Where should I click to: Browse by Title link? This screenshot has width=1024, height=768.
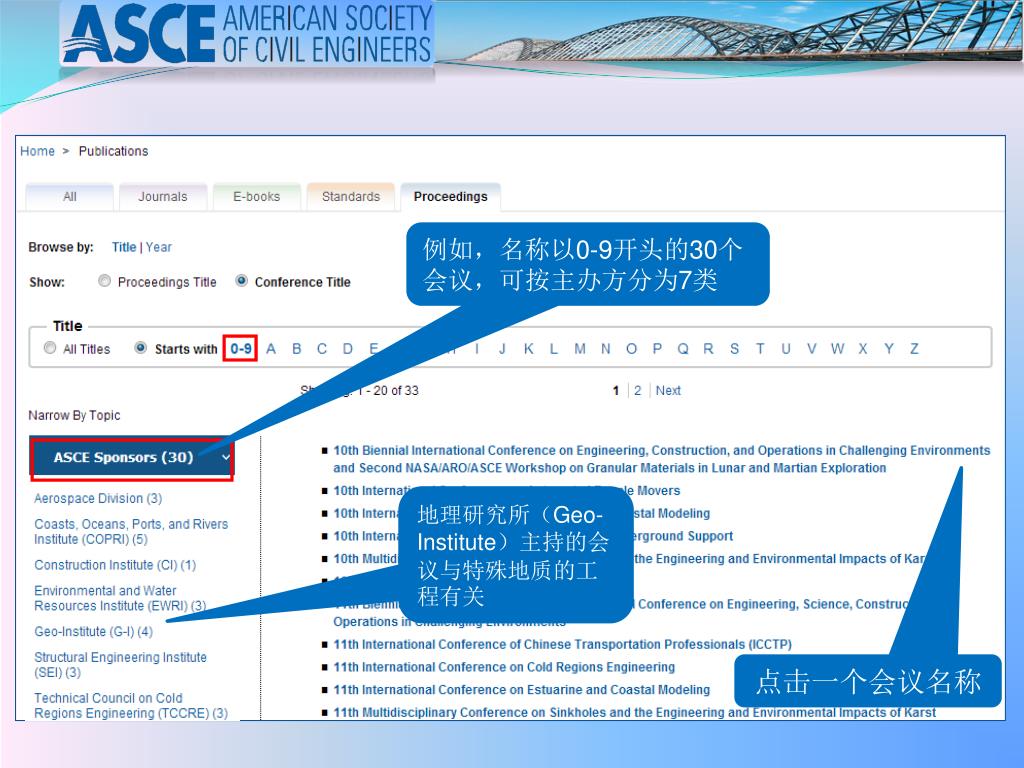pyautogui.click(x=124, y=247)
